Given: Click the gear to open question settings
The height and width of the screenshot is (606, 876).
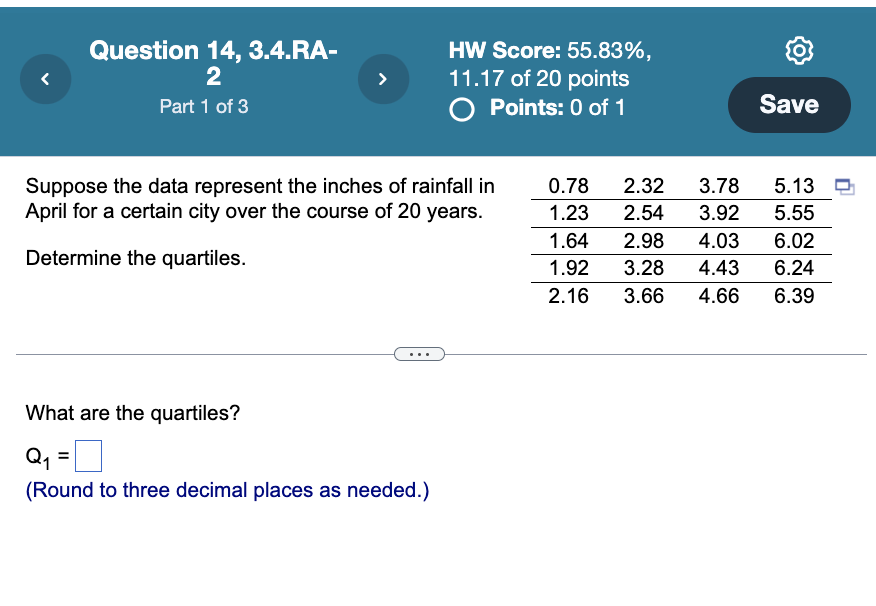Looking at the screenshot, I should click(x=799, y=50).
